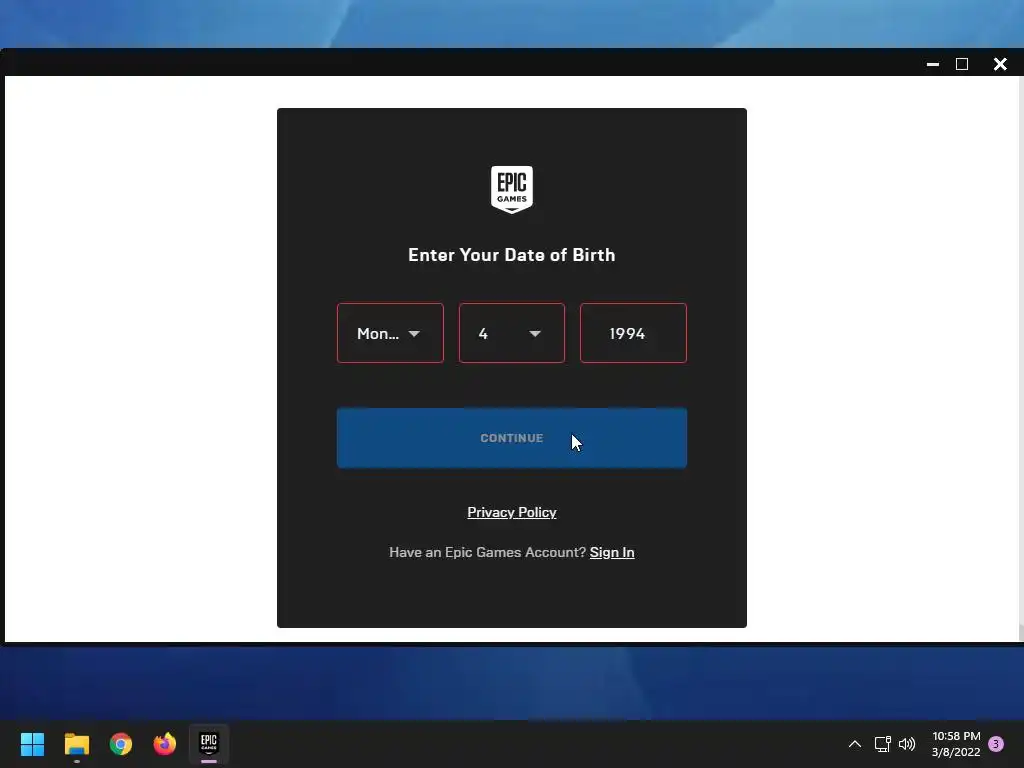
Task: Click the Continue button
Action: [x=511, y=438]
